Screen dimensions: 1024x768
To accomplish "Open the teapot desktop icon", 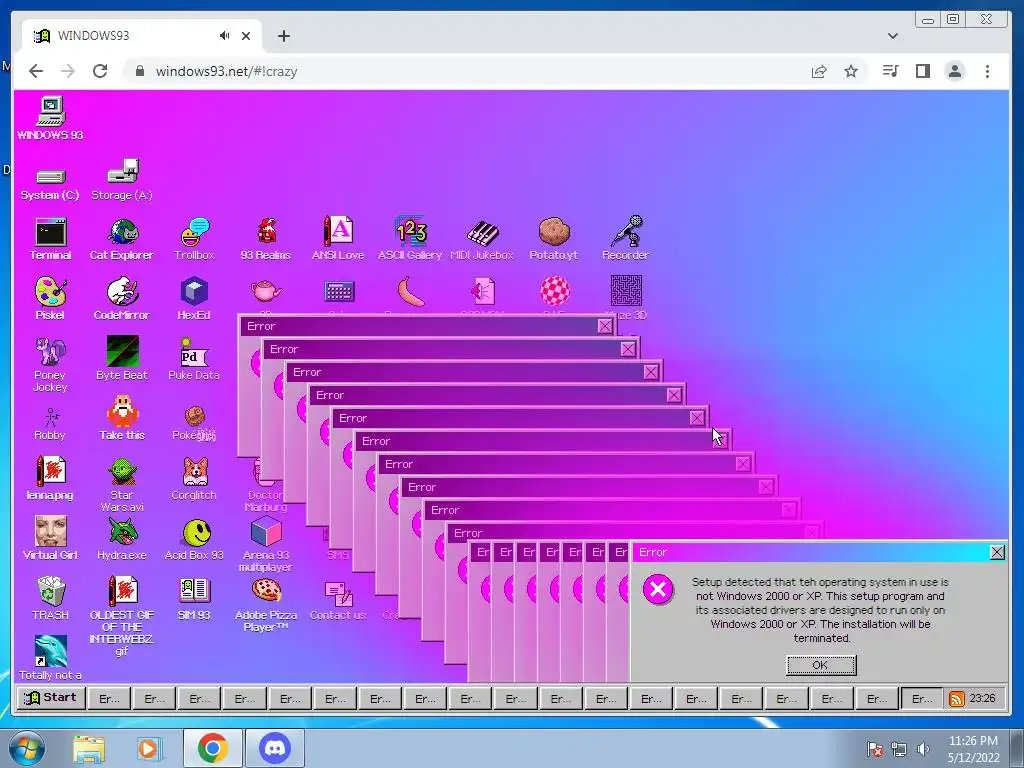I will pyautogui.click(x=266, y=291).
